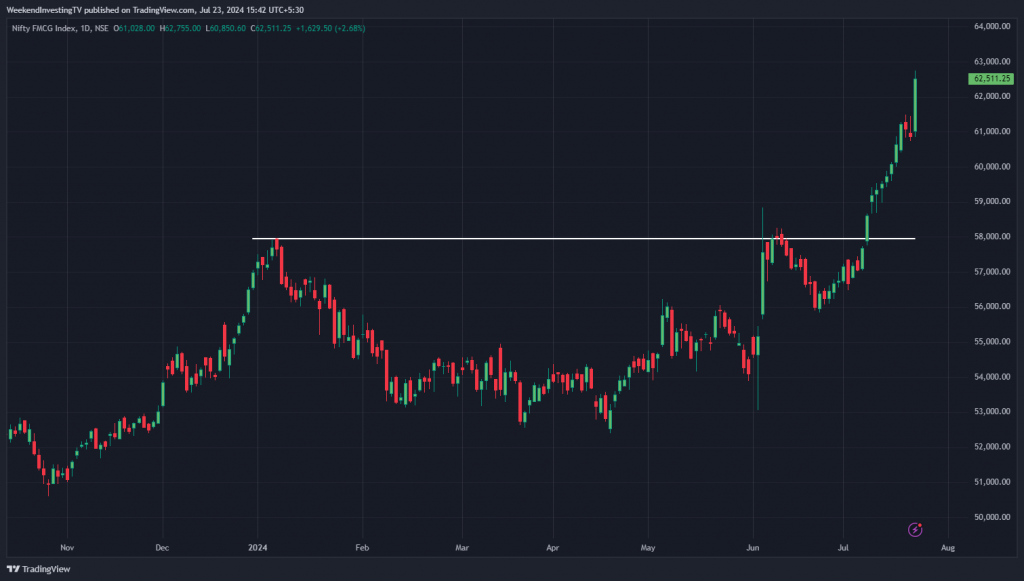Click the high value H62,755.00

click(x=180, y=29)
